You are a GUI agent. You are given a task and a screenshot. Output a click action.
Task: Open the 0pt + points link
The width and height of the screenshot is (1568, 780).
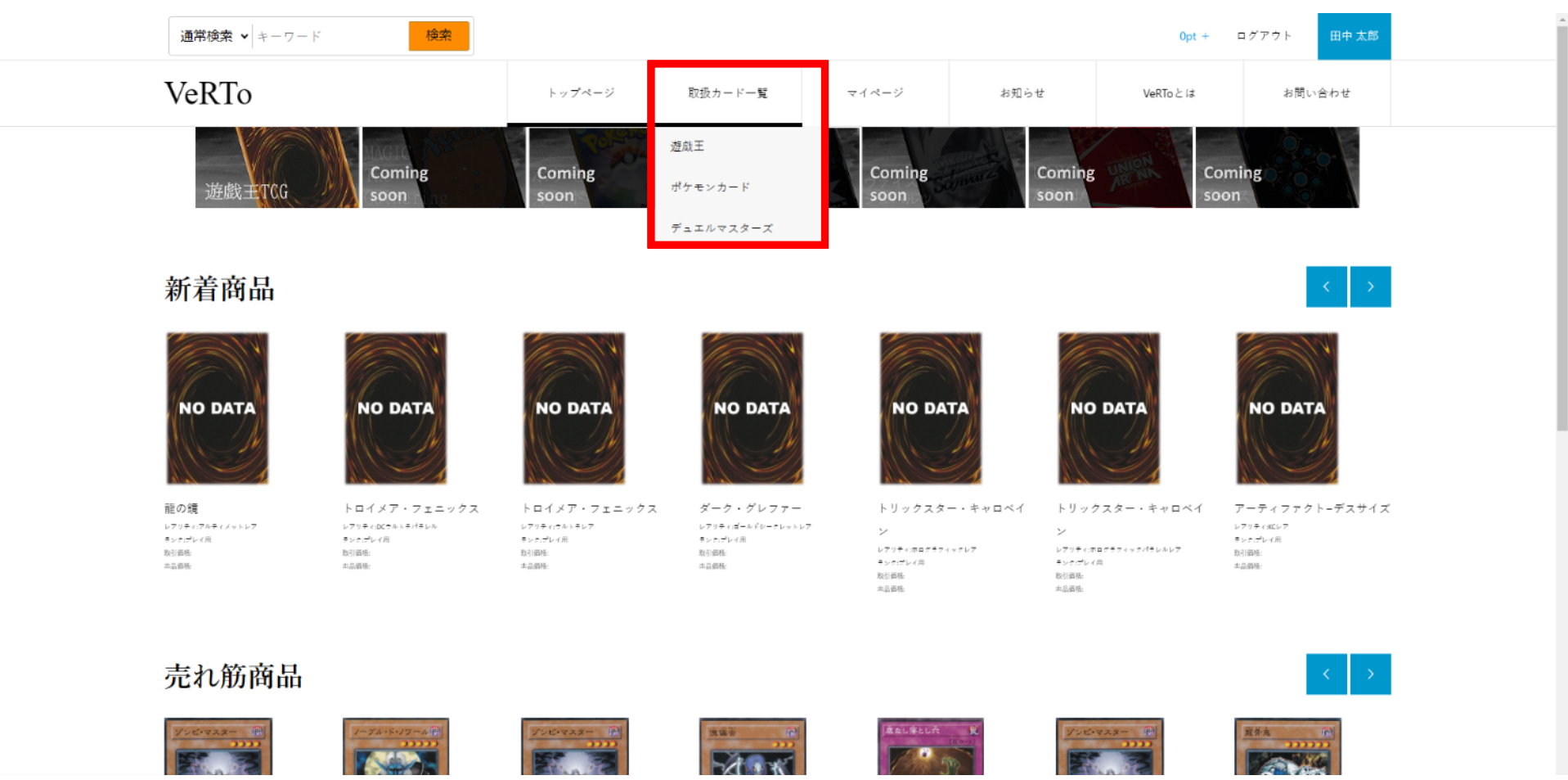pyautogui.click(x=1193, y=36)
